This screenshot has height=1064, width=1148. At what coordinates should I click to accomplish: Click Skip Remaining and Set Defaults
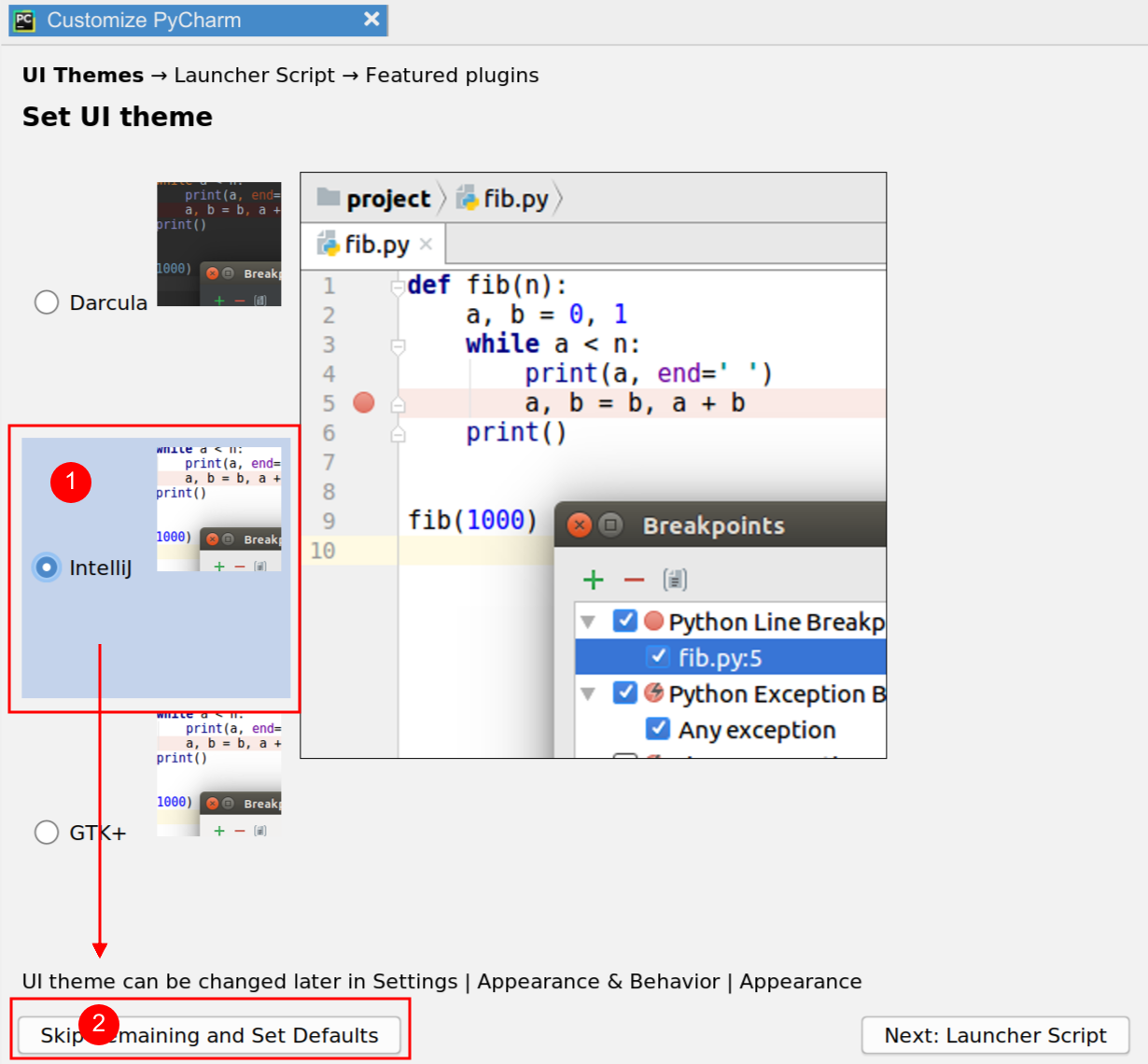tap(210, 1035)
